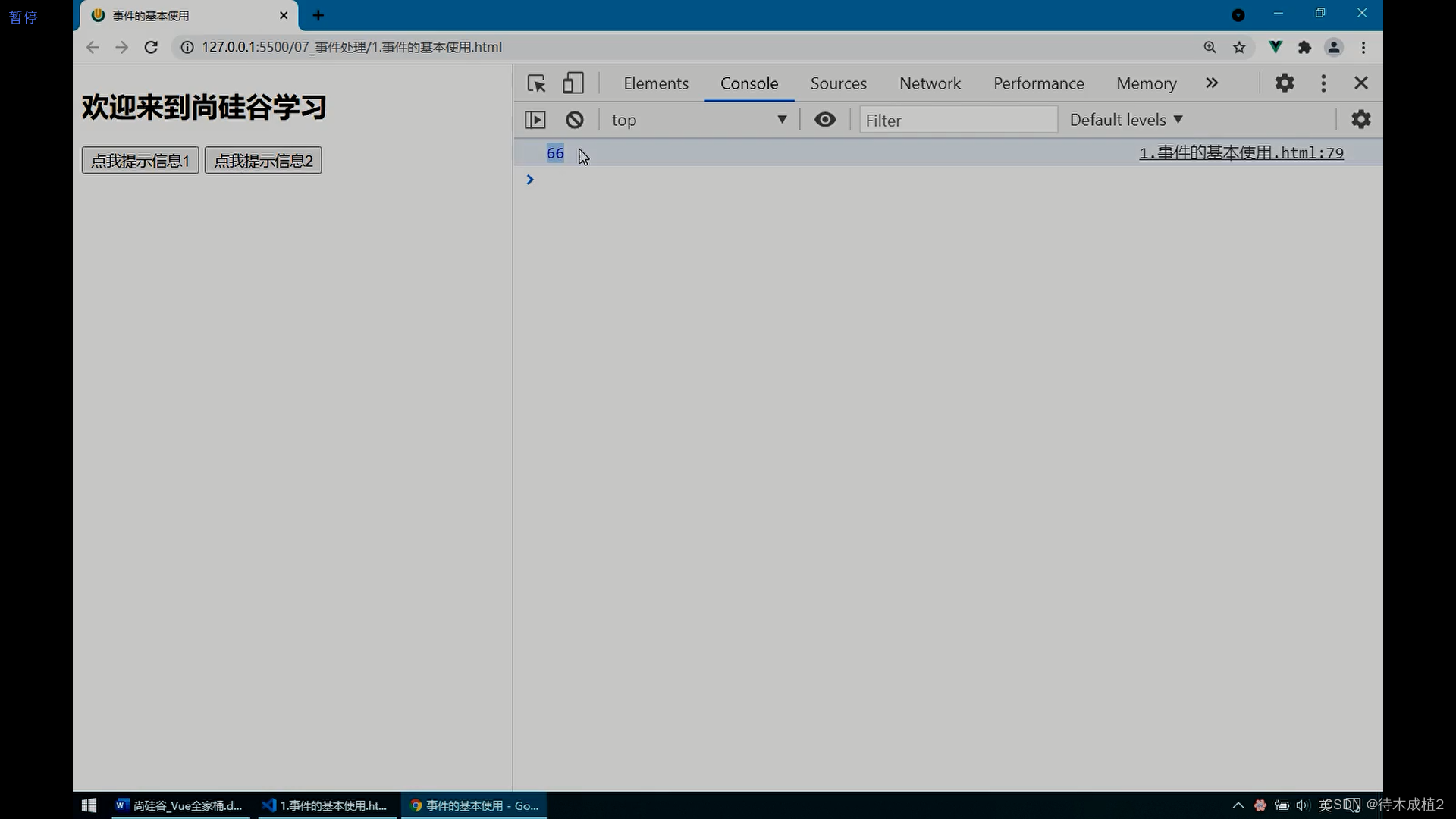Switch to the Sources tab
Image resolution: width=1456 pixels, height=819 pixels.
(x=838, y=83)
